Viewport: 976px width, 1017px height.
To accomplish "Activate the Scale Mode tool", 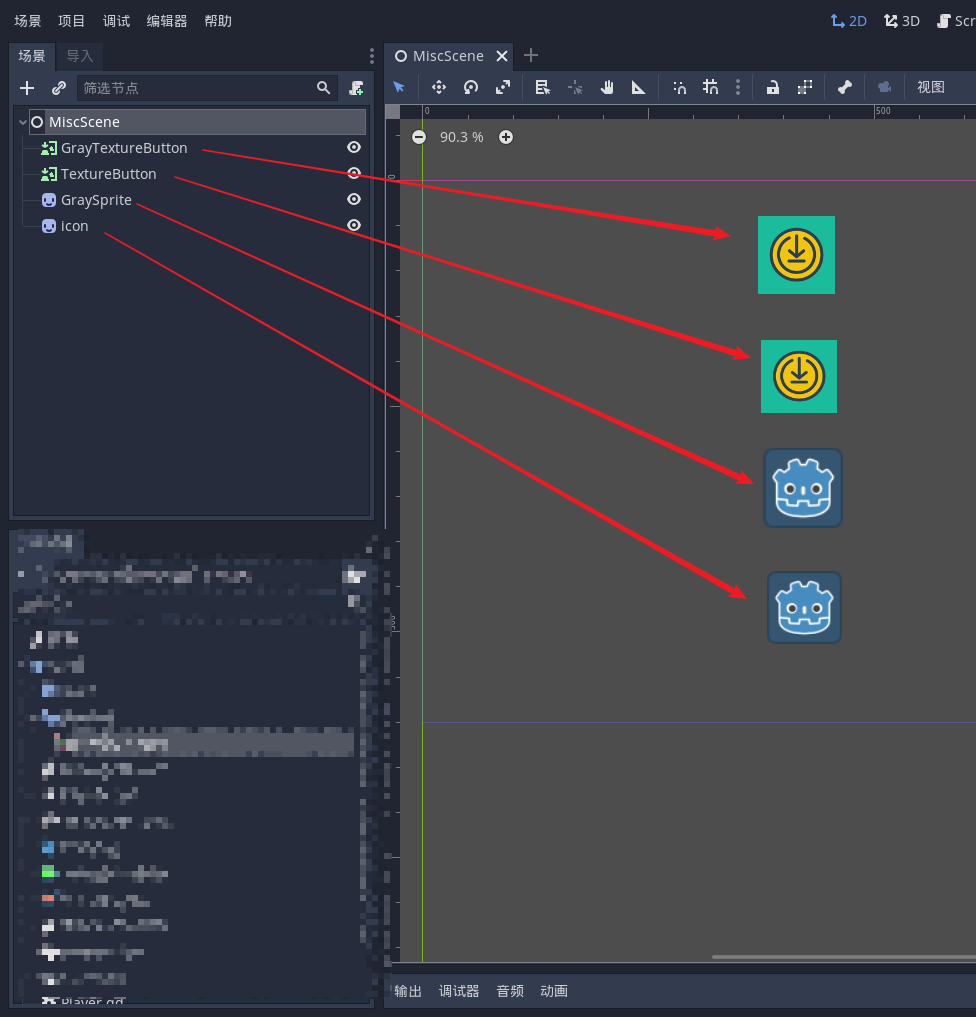I will coord(503,88).
